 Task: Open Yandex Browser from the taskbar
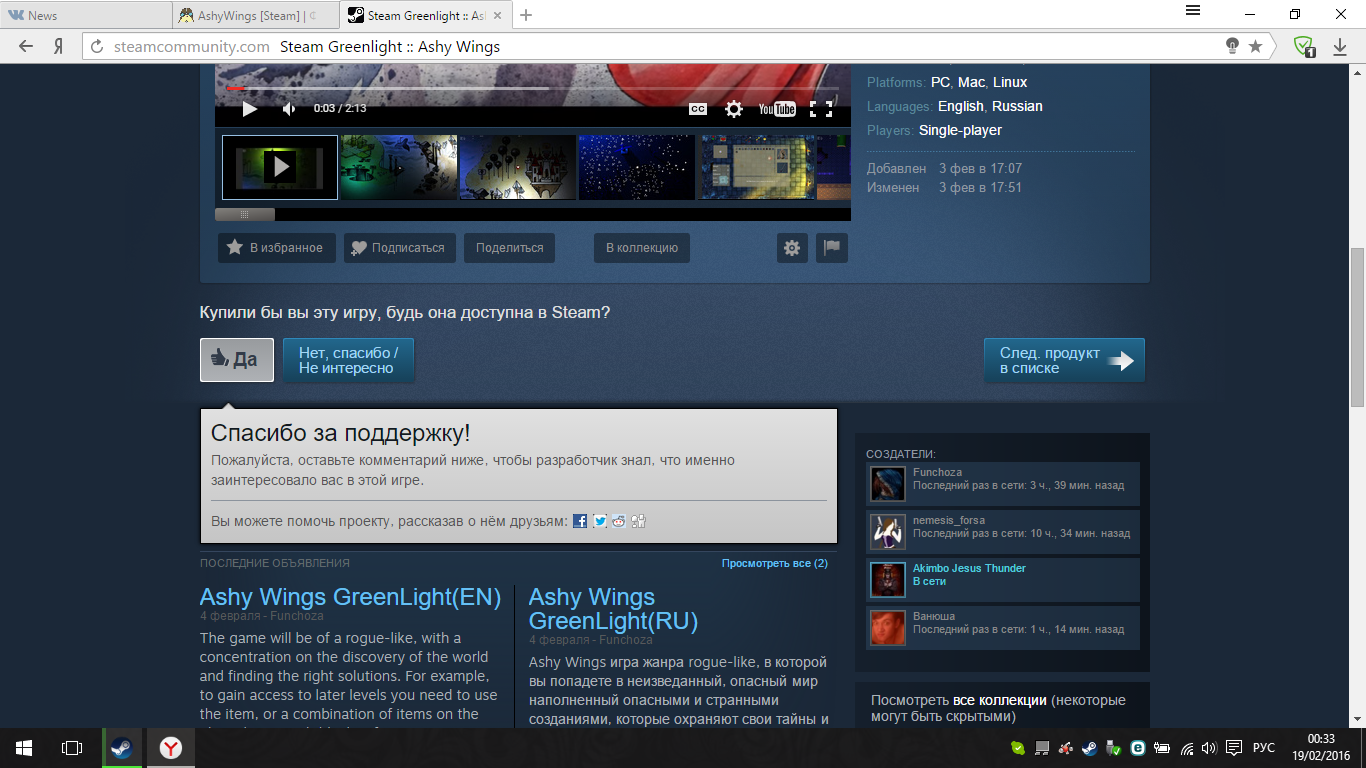(x=171, y=748)
